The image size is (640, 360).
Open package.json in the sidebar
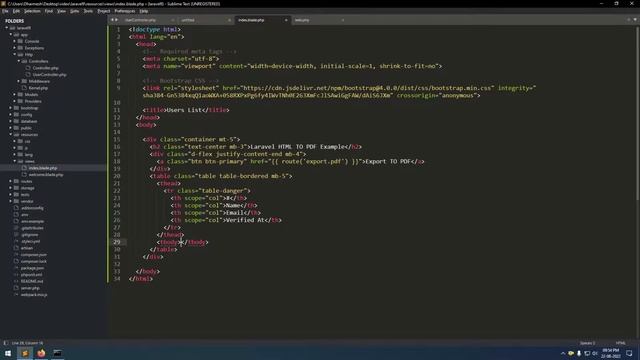pyautogui.click(x=32, y=268)
